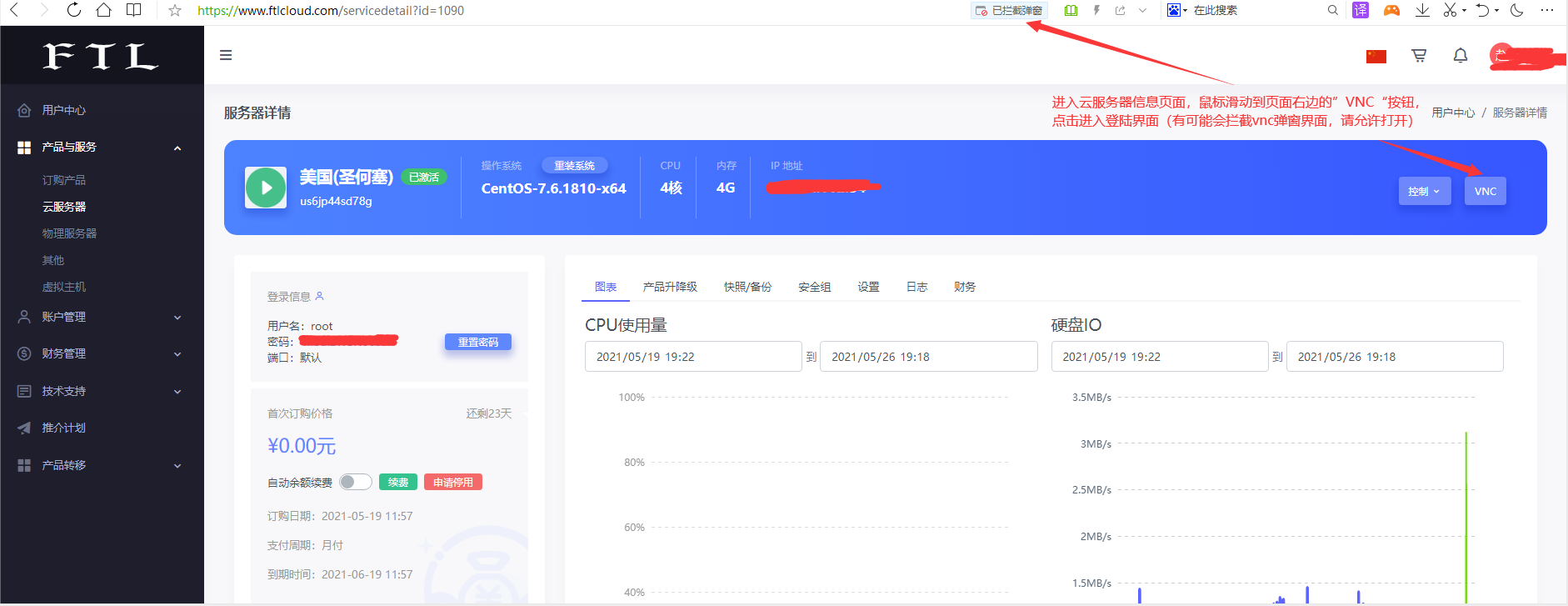Switch to 快照/备份 tab
The image size is (1568, 606).
click(x=747, y=287)
